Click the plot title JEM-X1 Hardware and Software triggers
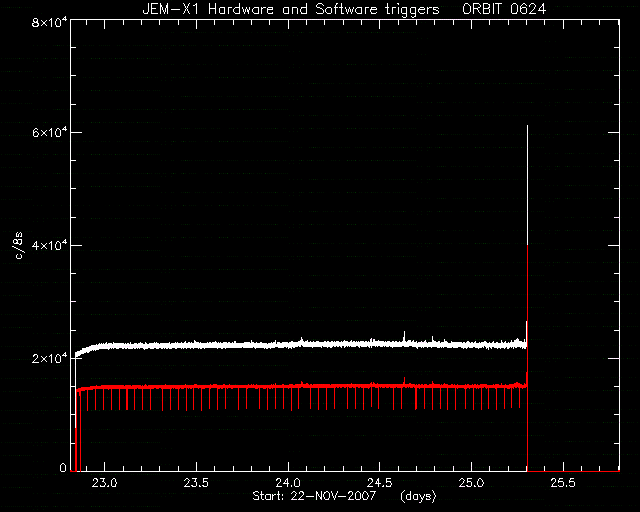Screen dimensions: 640x512 click(x=291, y=9)
